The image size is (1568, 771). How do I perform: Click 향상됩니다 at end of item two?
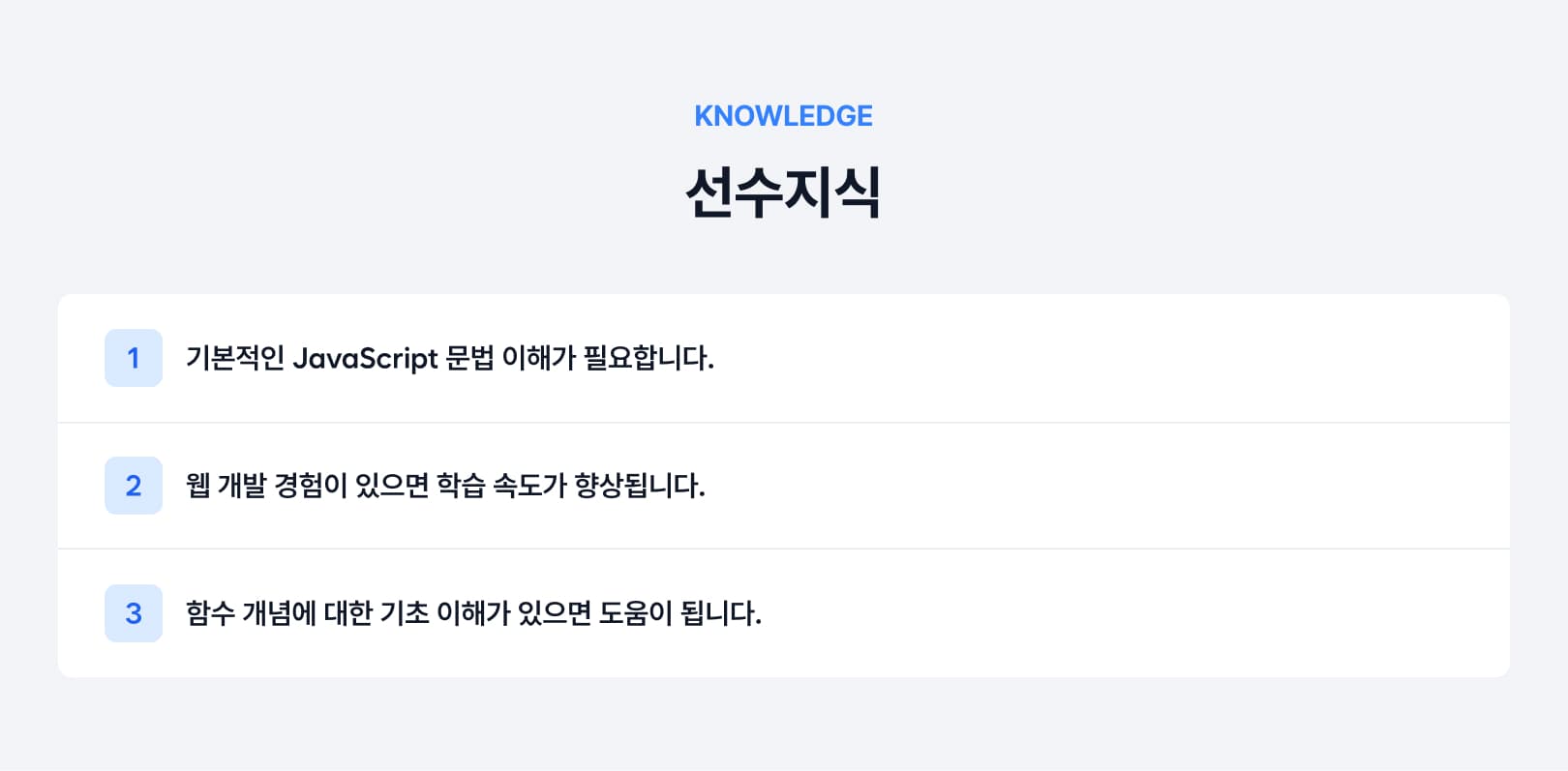[640, 486]
